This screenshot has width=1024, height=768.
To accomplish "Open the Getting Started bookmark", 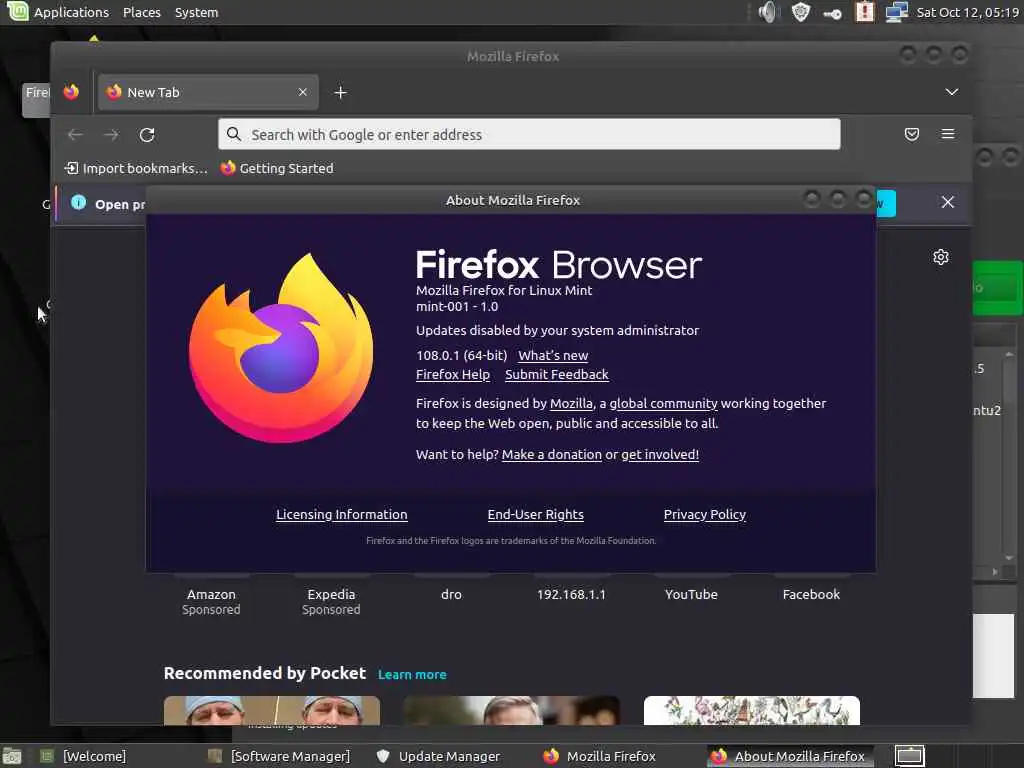I will (277, 168).
